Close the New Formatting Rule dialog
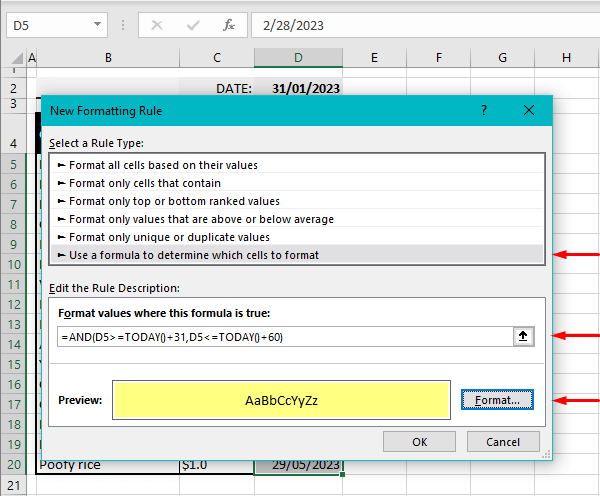The width and height of the screenshot is (600, 496). click(x=529, y=110)
